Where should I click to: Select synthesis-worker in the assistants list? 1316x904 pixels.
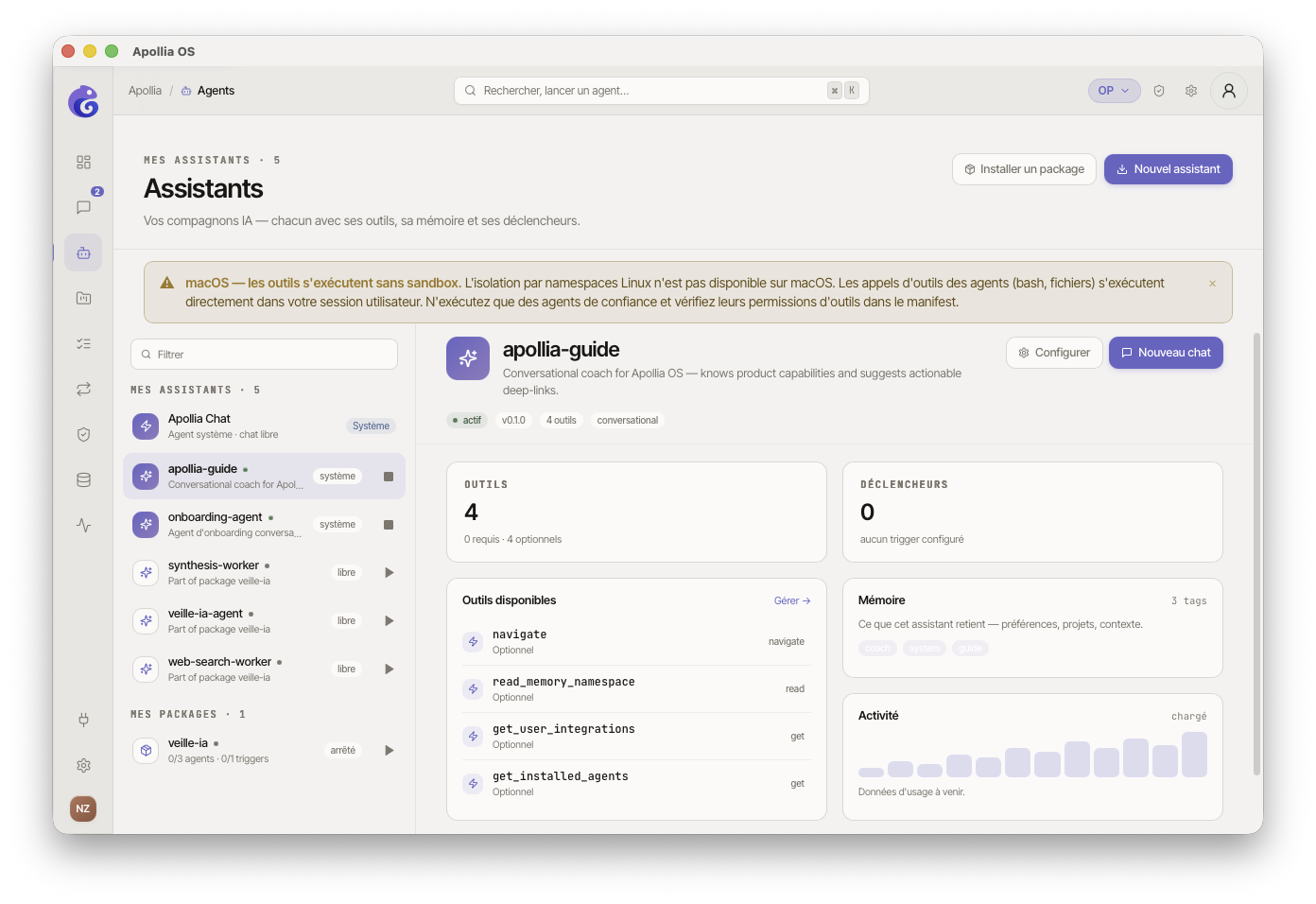point(264,573)
